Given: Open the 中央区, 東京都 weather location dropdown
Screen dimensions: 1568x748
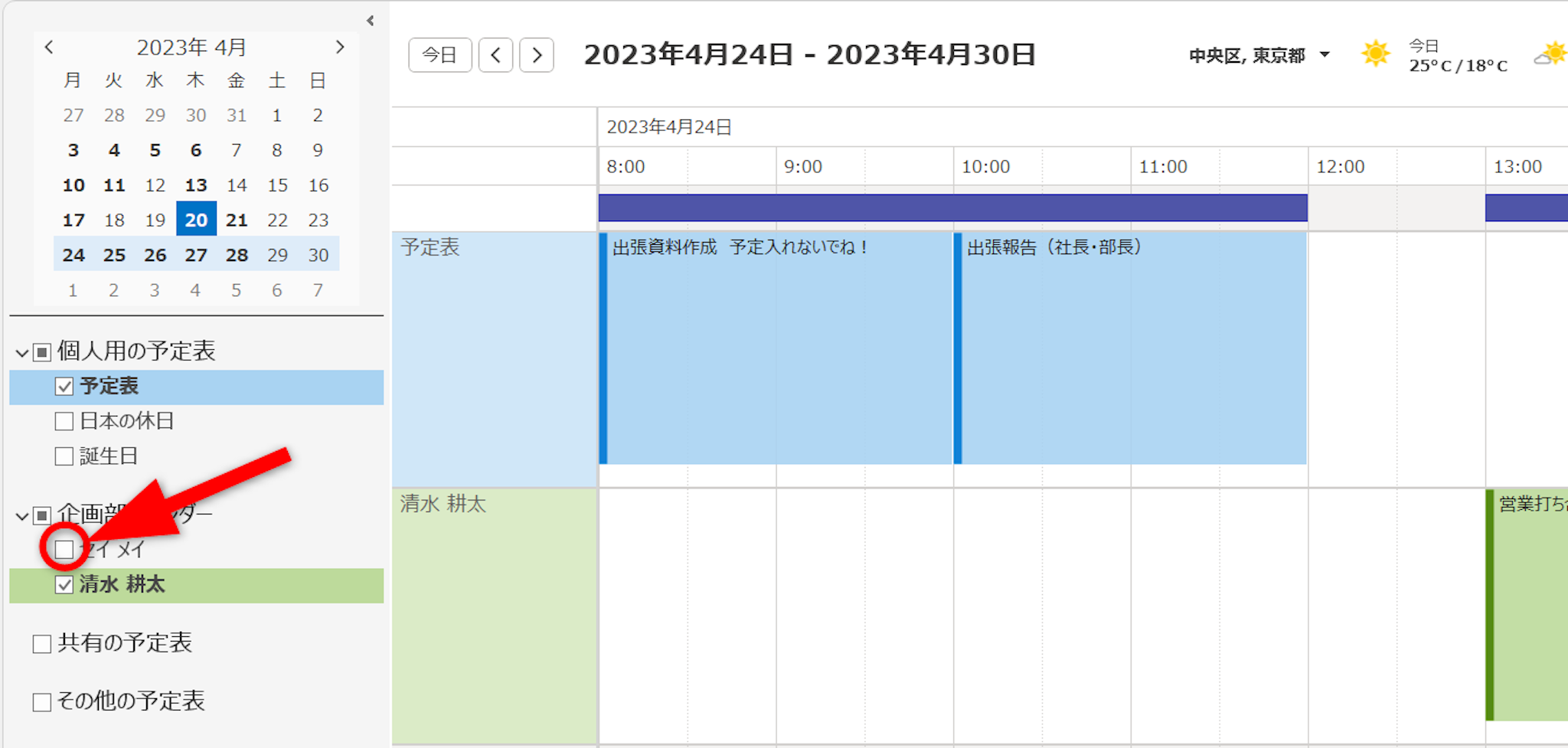Looking at the screenshot, I should (1325, 55).
